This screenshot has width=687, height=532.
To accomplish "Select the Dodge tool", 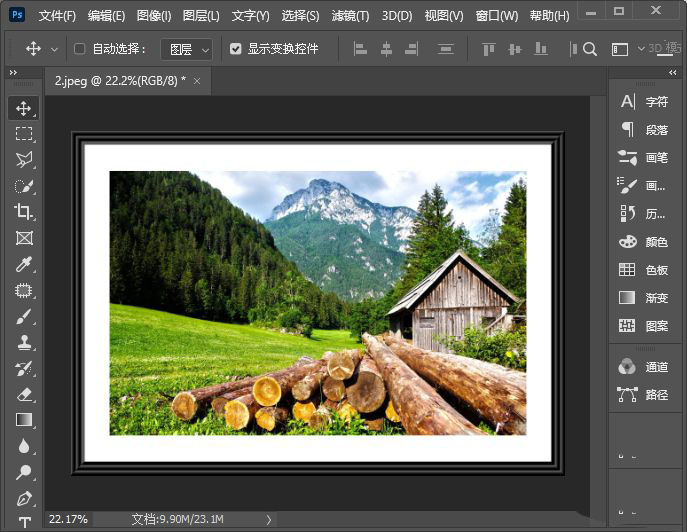I will [24, 472].
